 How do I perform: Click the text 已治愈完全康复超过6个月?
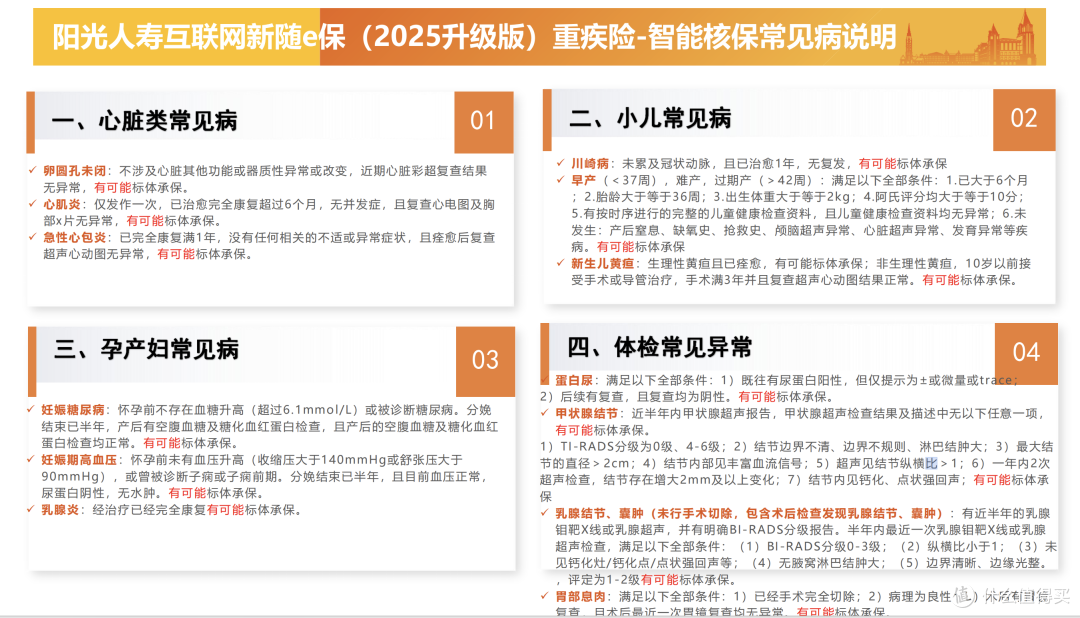[x=244, y=205]
